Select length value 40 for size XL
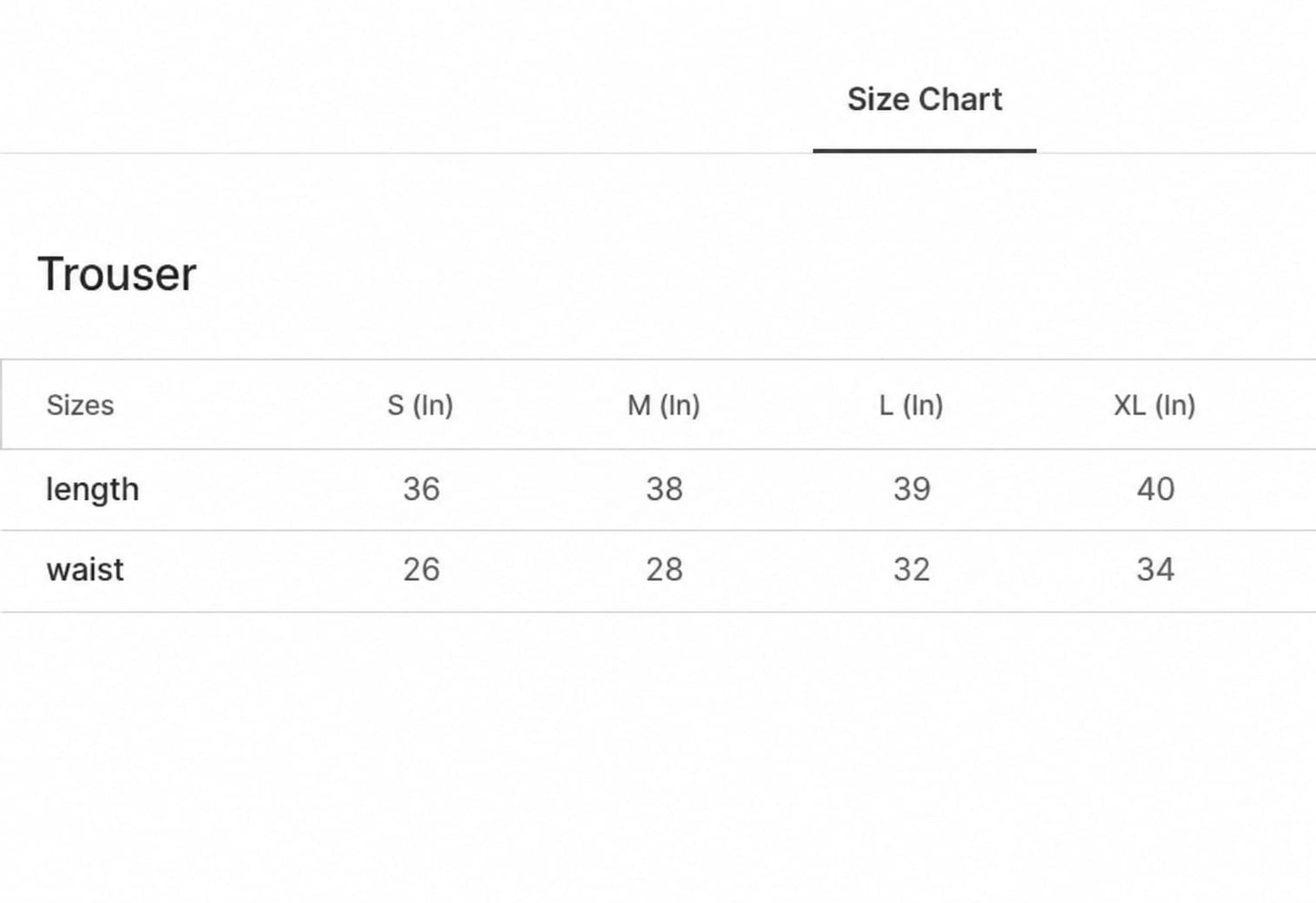 (x=1155, y=489)
